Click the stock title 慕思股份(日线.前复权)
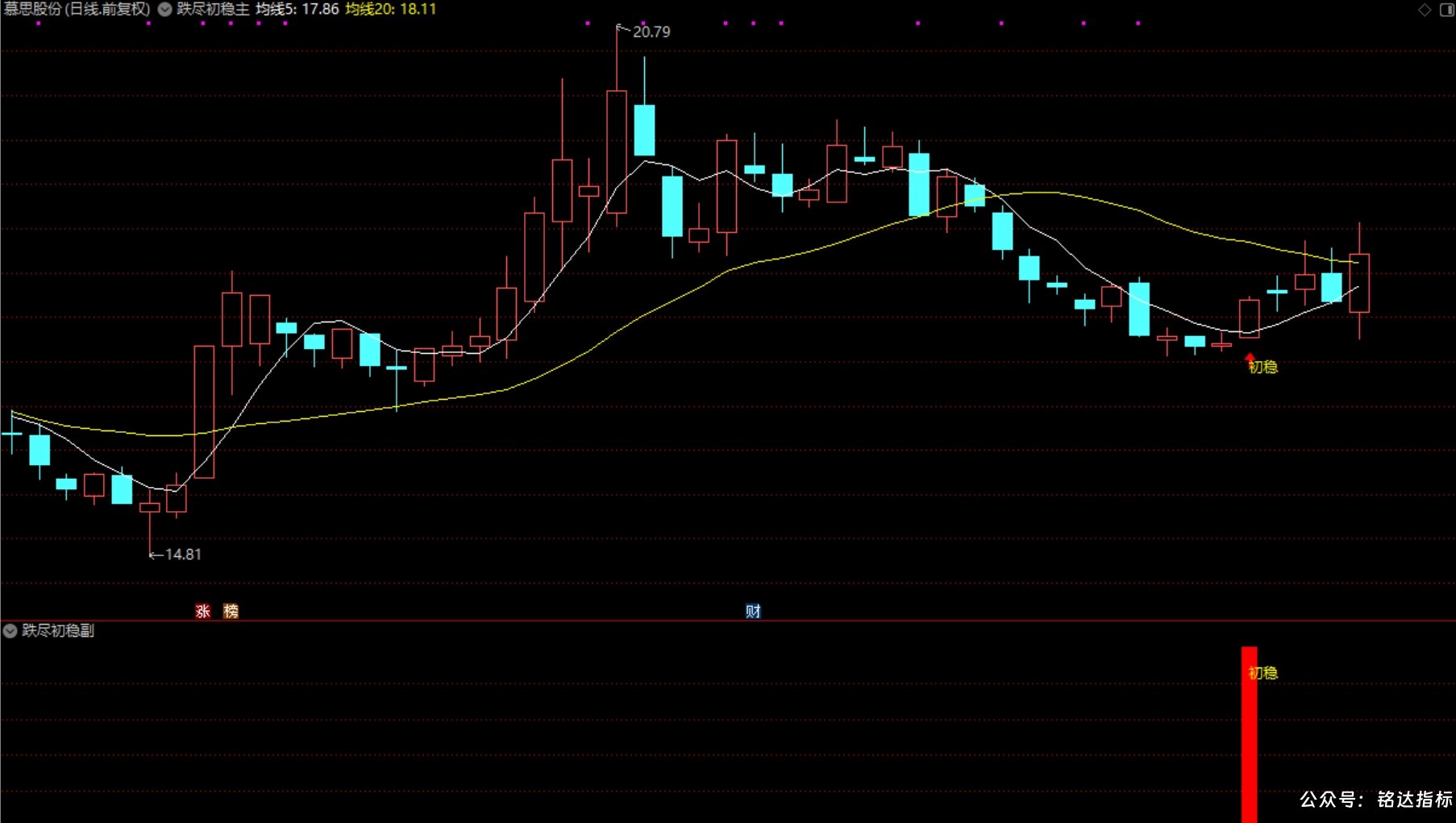The image size is (1456, 823). click(77, 10)
